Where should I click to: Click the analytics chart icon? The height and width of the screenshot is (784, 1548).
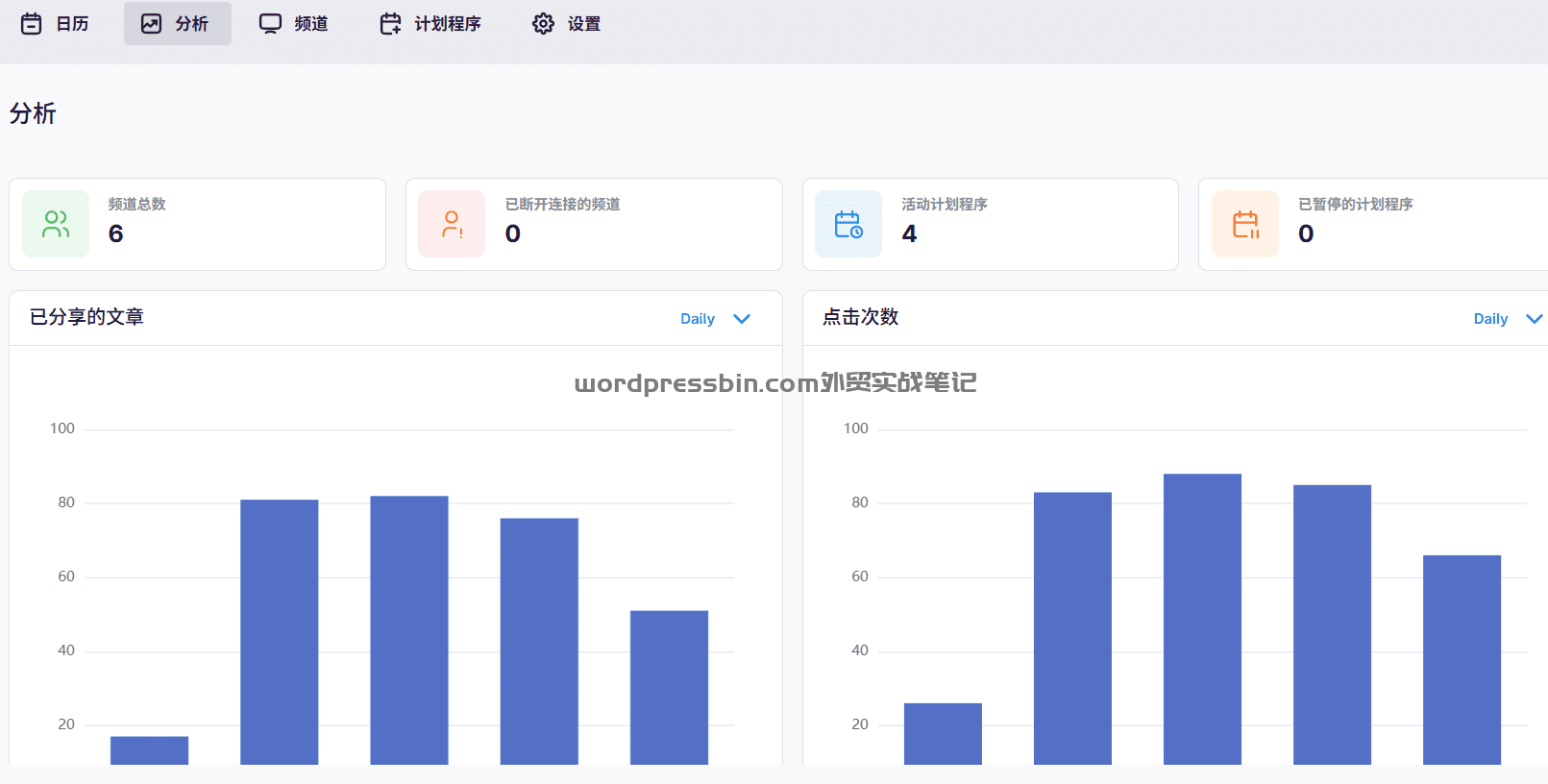(152, 24)
